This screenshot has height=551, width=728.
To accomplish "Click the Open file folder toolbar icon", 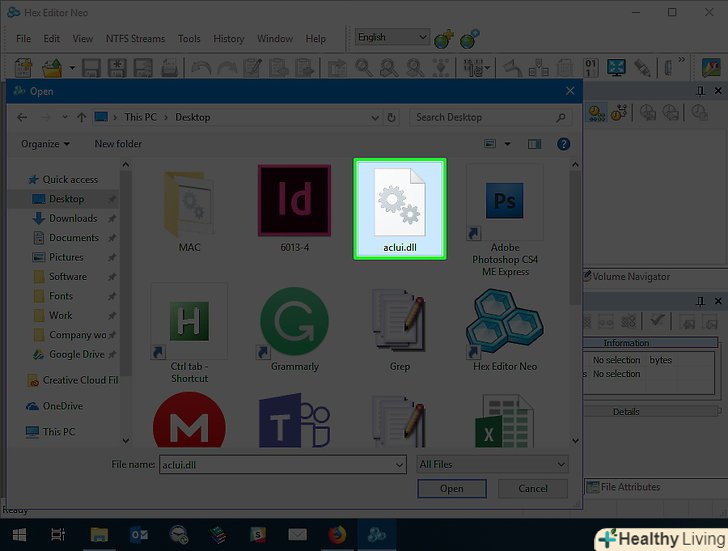I will (x=52, y=68).
